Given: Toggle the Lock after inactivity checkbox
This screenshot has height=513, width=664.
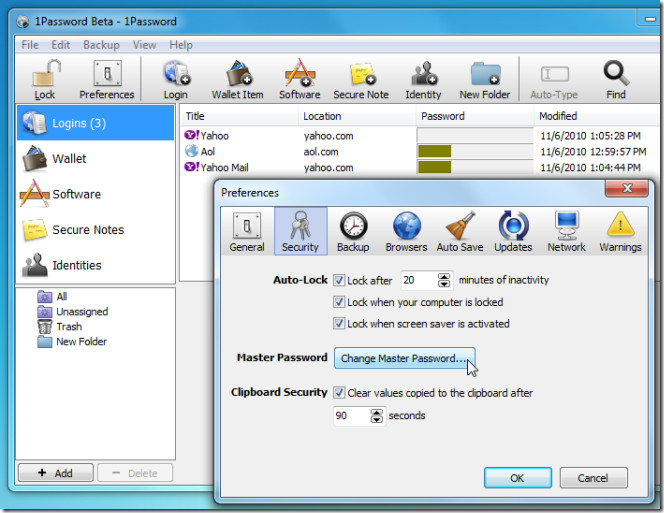Looking at the screenshot, I should point(339,280).
